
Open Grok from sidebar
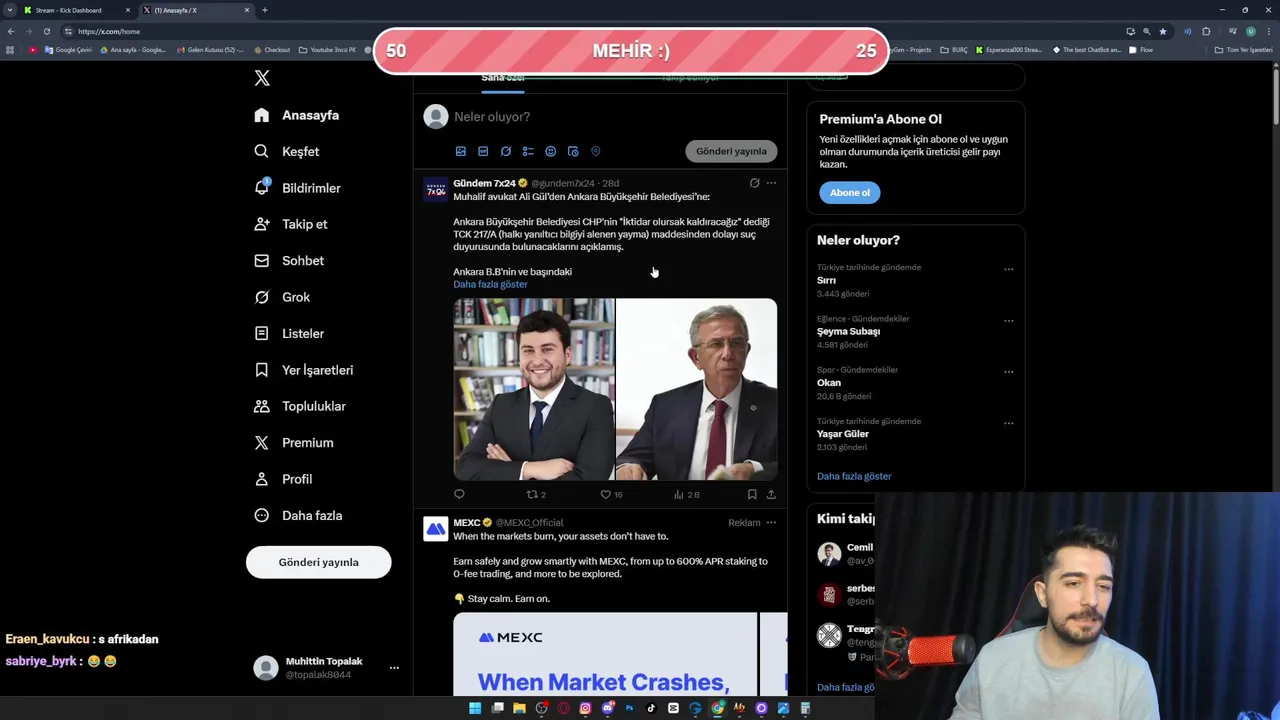[282, 297]
